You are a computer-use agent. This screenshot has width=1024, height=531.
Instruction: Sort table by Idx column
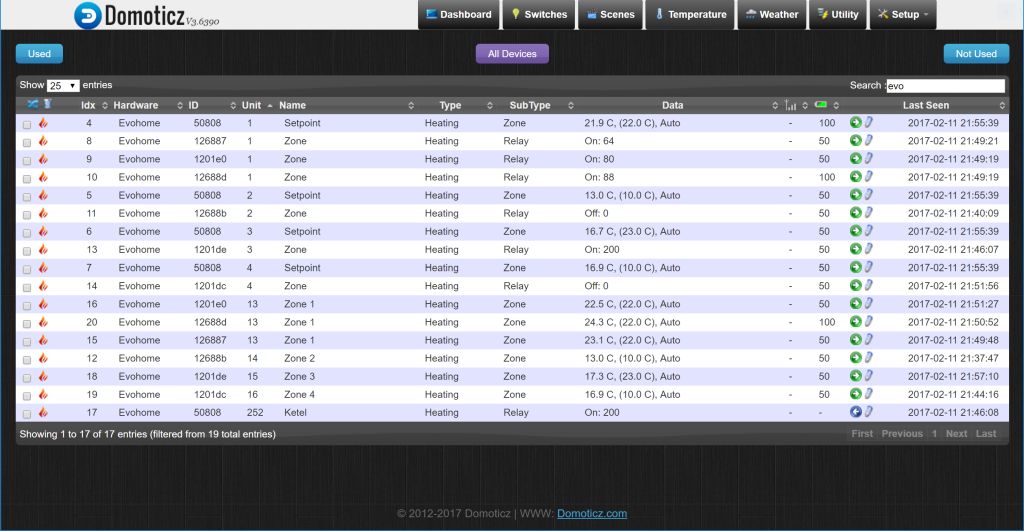click(88, 105)
